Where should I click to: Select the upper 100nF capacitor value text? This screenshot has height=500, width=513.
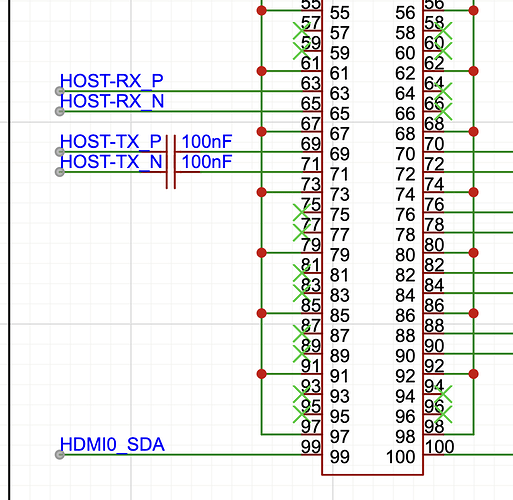point(207,142)
